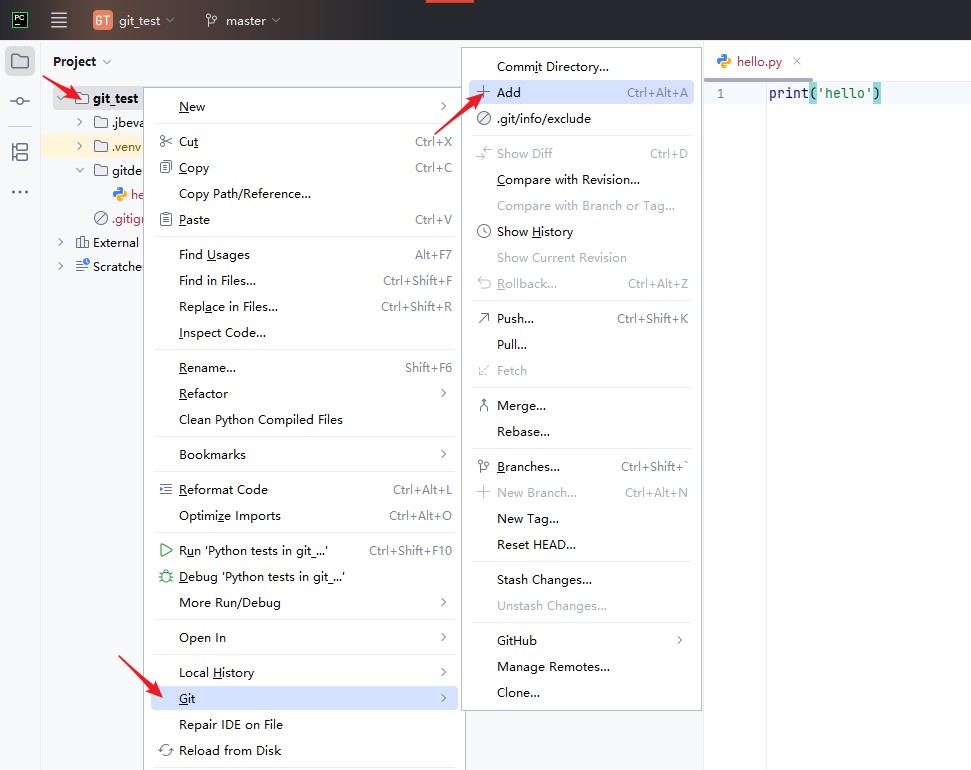
Task: Open the master branch dropdown
Action: pos(243,20)
